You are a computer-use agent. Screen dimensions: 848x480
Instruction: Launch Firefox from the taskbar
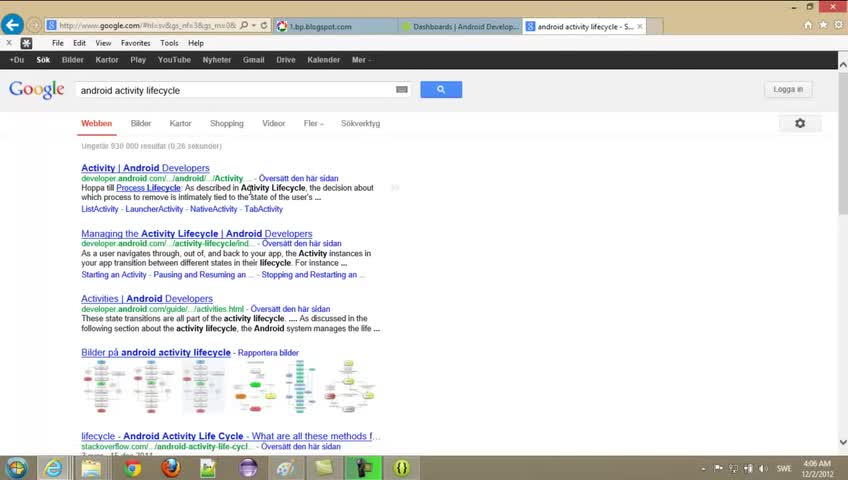(171, 468)
